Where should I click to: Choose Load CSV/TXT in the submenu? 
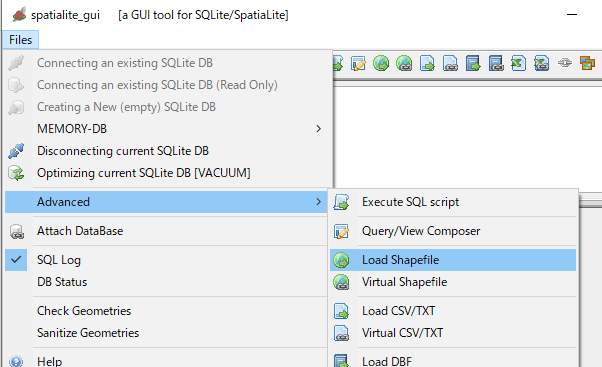coord(453,311)
